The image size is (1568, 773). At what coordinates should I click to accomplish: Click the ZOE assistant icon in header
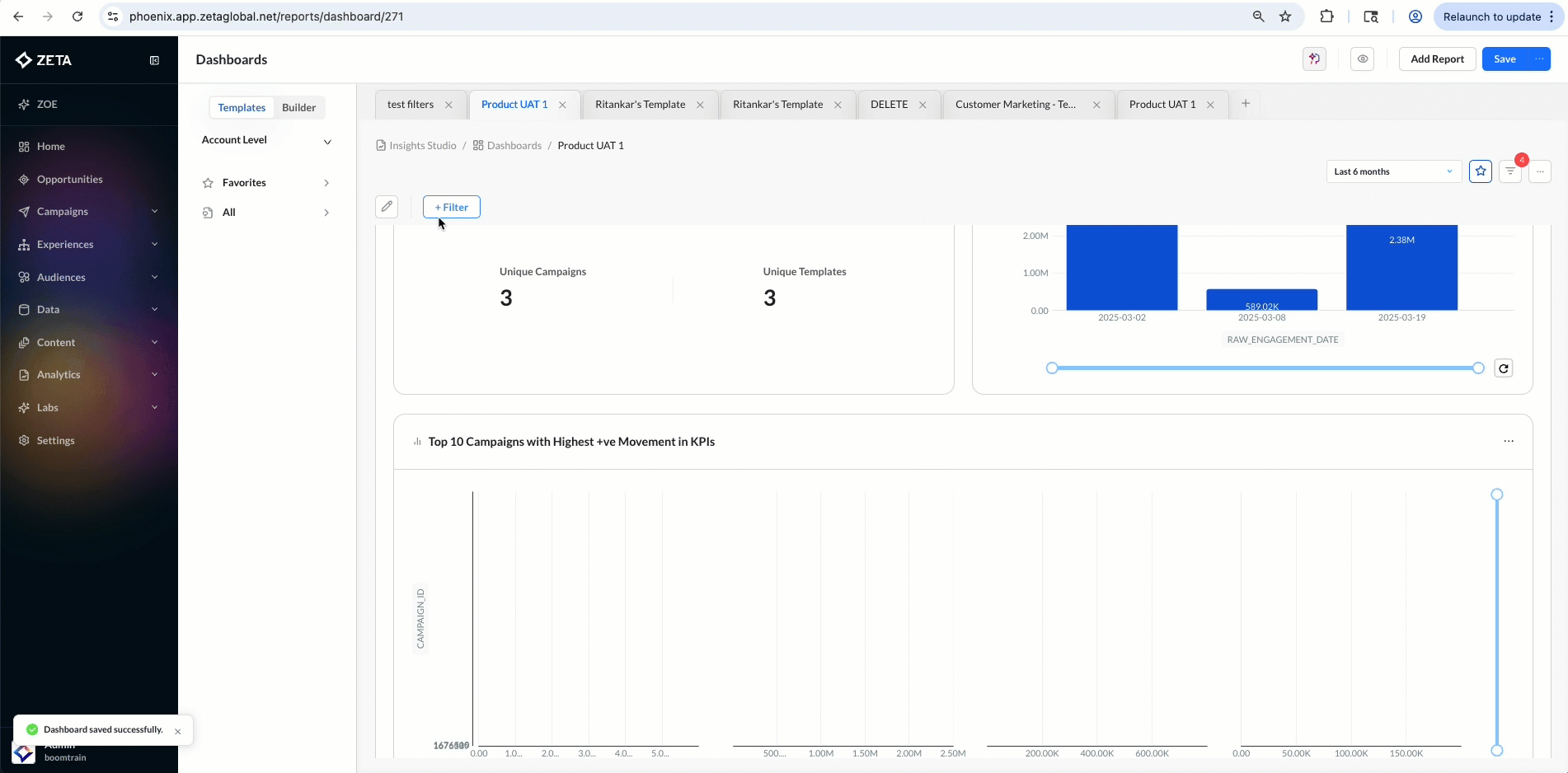[1314, 59]
